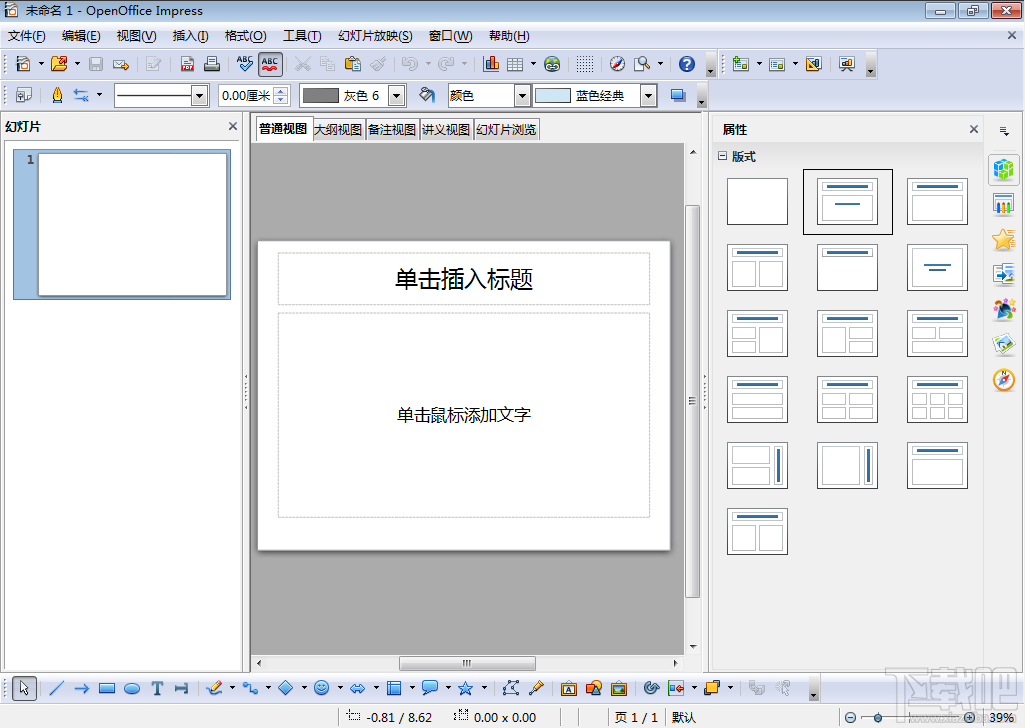Viewport: 1025px width, 728px height.
Task: Click the zoom slider handle
Action: (x=878, y=718)
